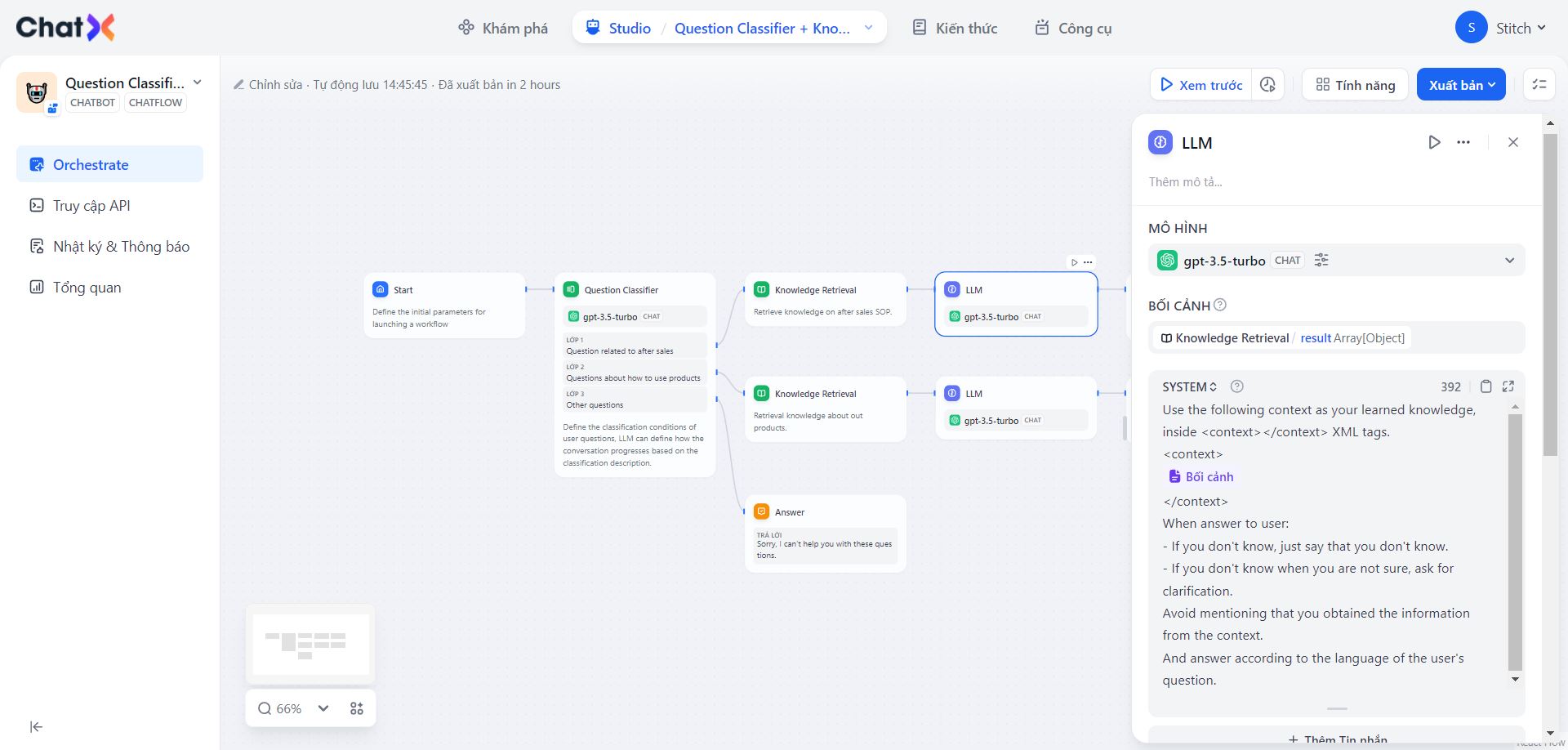Open the Tính năng features button
The image size is (1568, 750).
(x=1355, y=85)
